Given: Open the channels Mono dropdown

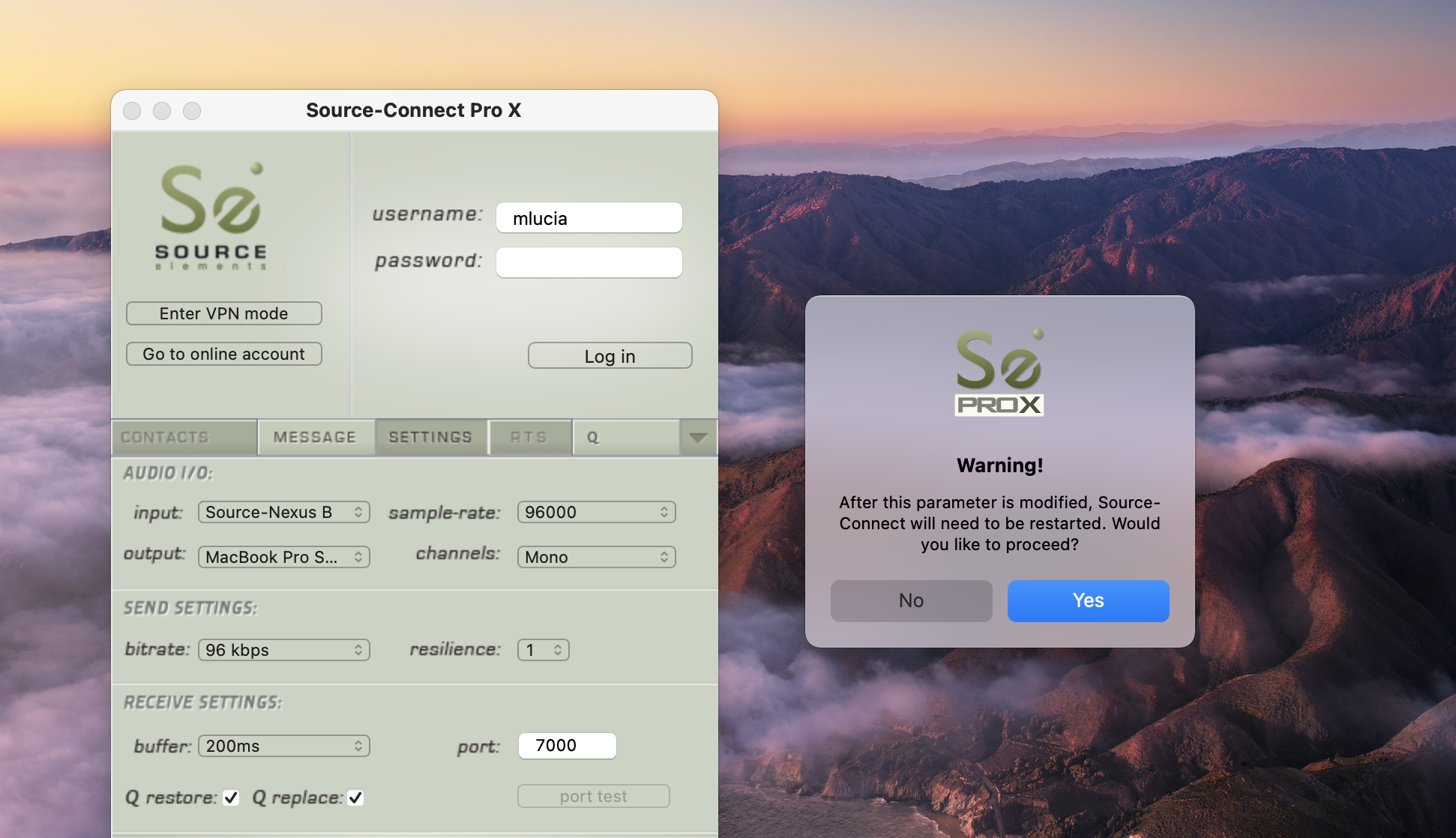Looking at the screenshot, I should (x=596, y=557).
